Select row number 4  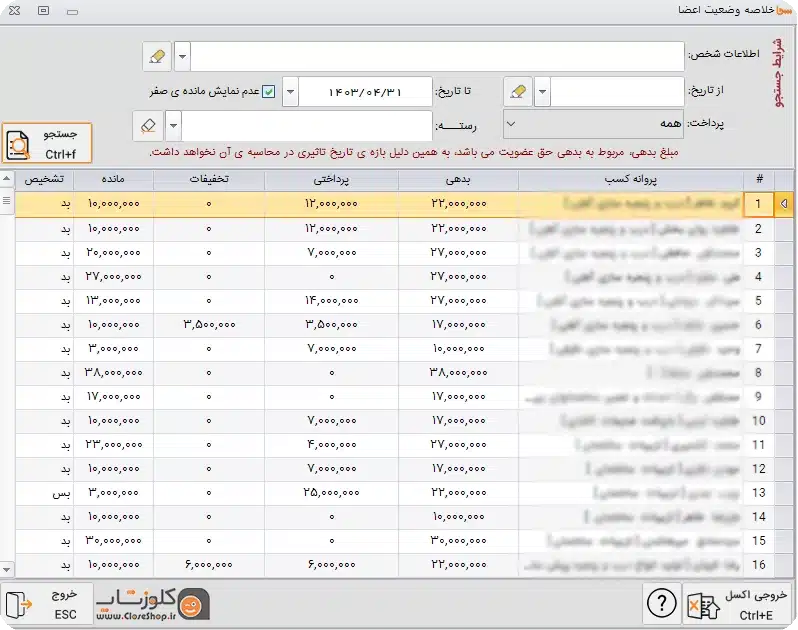(x=758, y=277)
